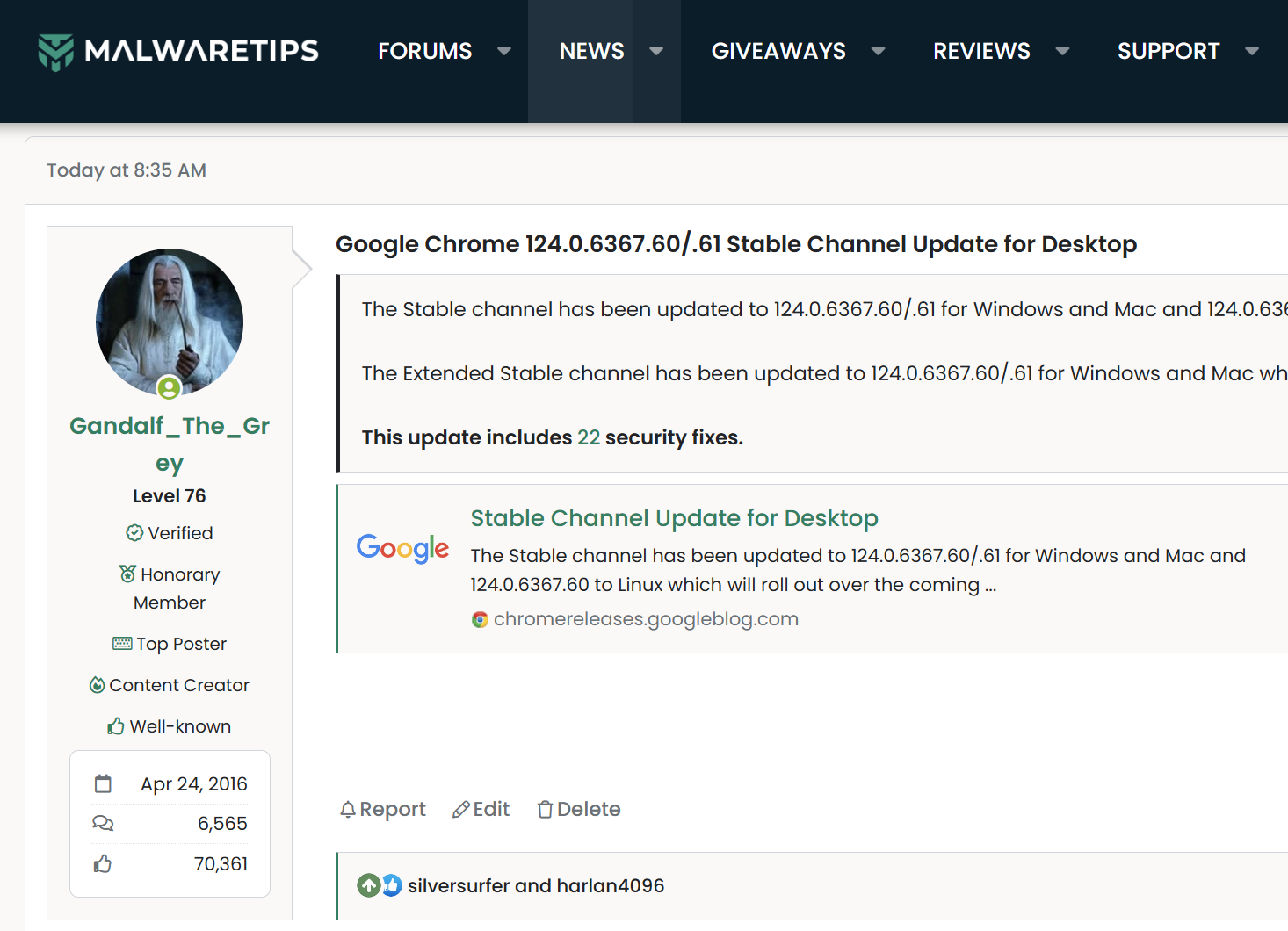Open the Support dropdown arrow
The image size is (1288, 931).
pos(1252,51)
